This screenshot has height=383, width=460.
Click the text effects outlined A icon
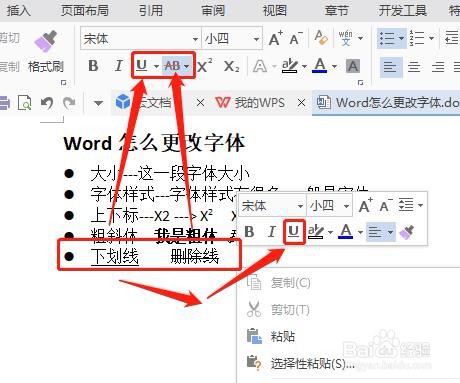tap(260, 66)
